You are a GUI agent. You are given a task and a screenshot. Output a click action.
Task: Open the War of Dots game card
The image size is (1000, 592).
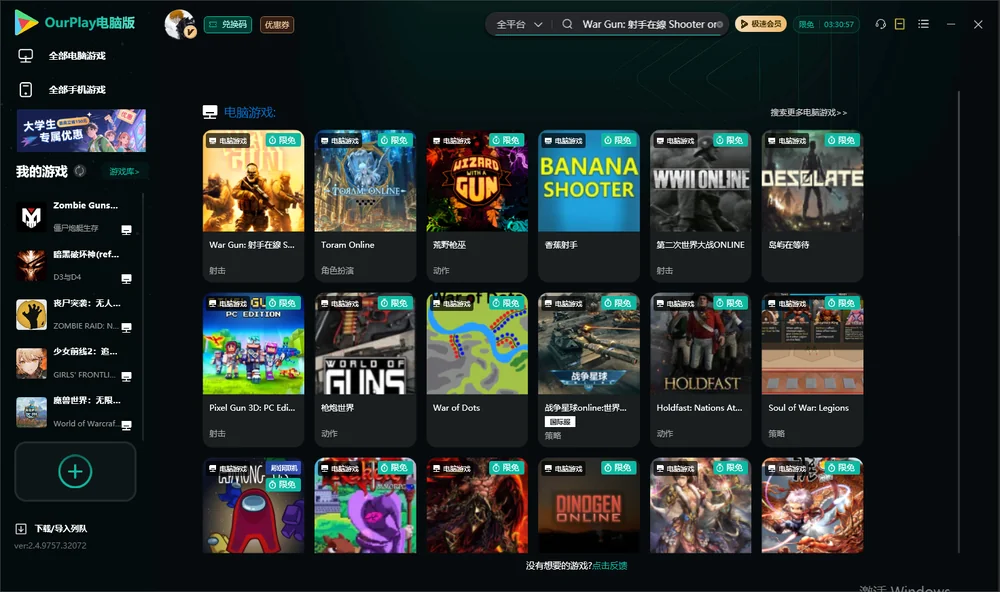477,370
